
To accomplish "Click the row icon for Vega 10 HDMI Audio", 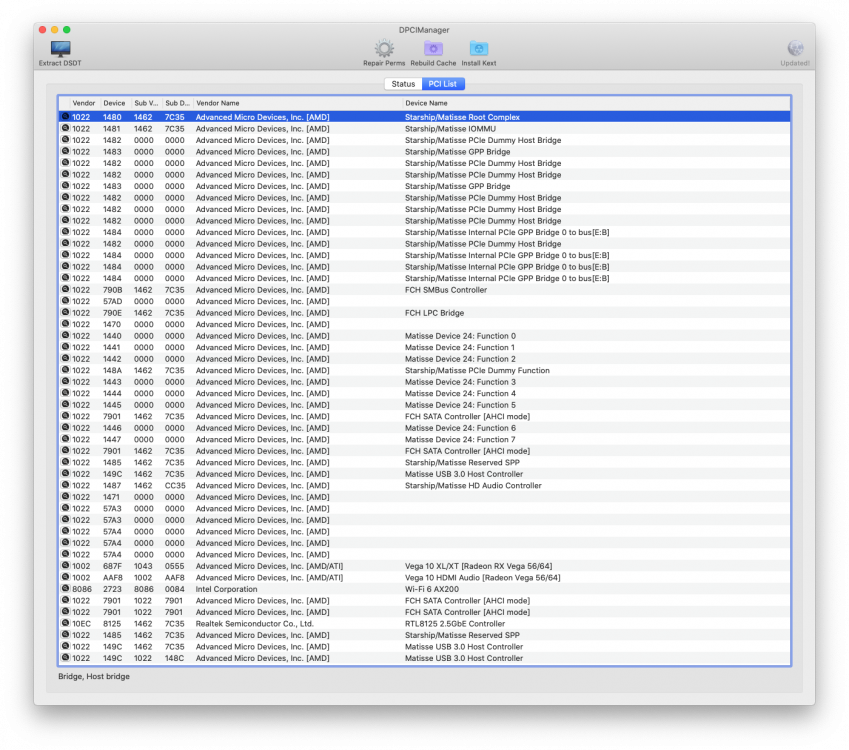I will click(x=66, y=577).
